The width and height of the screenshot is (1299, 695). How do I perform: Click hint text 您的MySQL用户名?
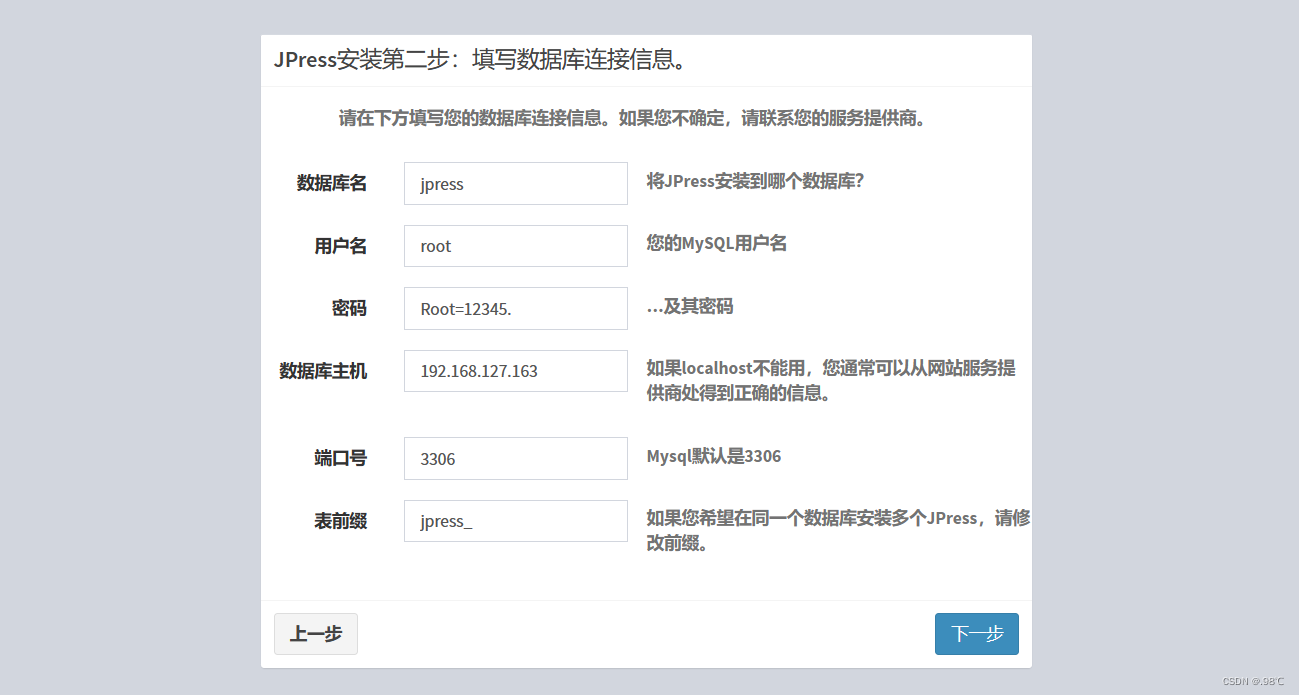[717, 243]
